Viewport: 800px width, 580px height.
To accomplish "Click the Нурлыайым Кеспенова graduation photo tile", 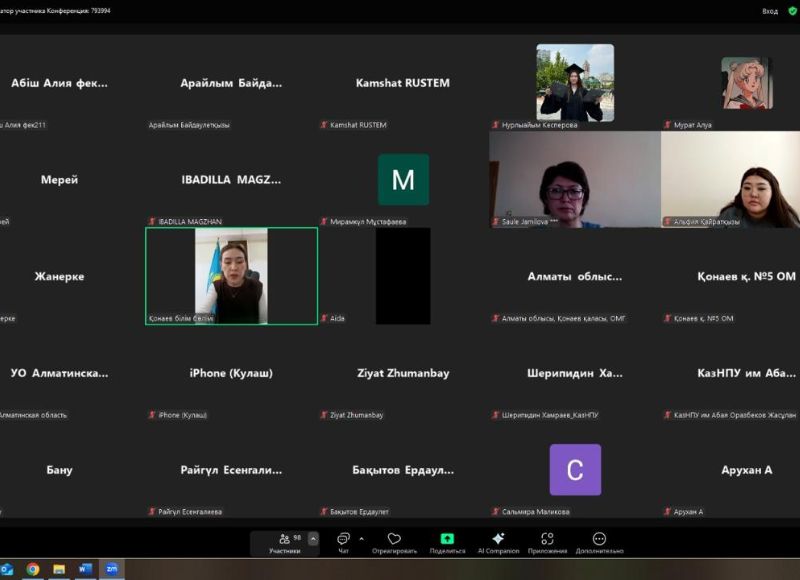I will click(575, 82).
